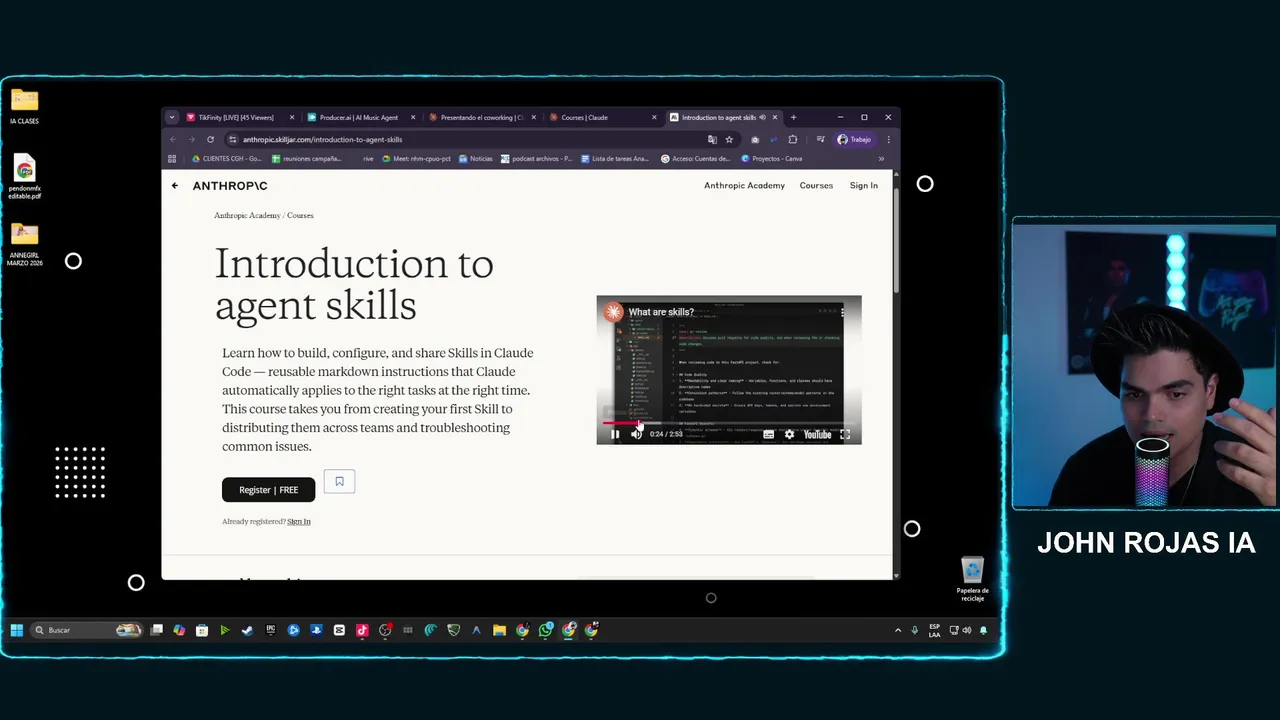This screenshot has width=1280, height=720.
Task: Open Steam from the taskbar
Action: tap(247, 630)
